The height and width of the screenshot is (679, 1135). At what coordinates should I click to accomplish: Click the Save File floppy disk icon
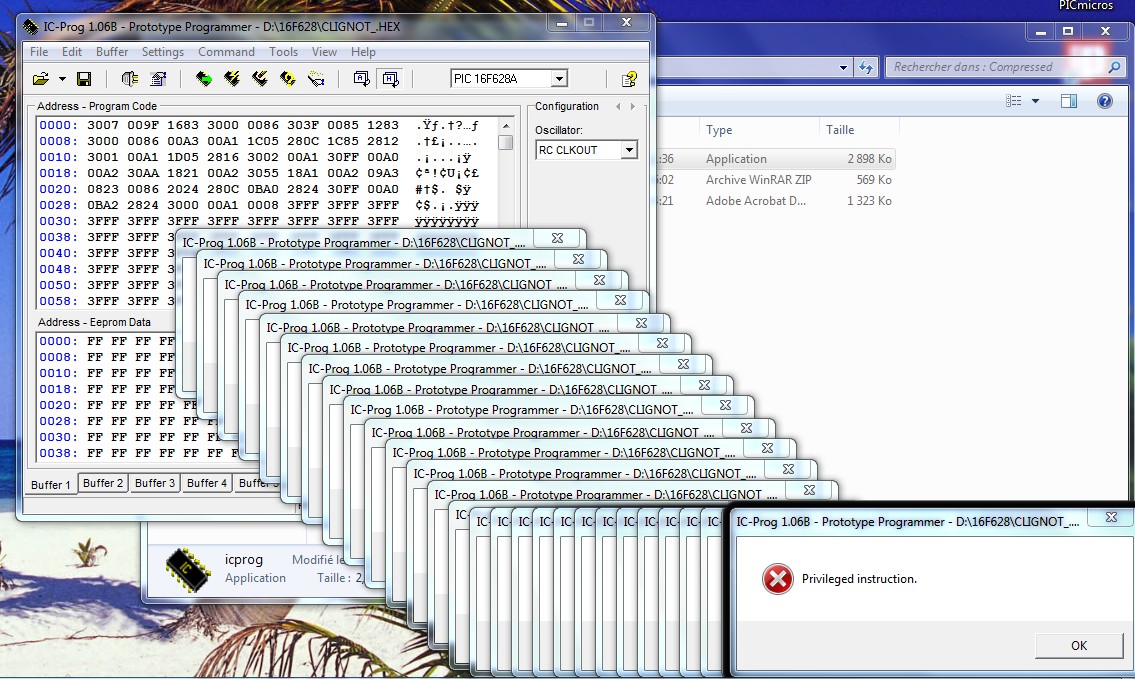pyautogui.click(x=84, y=78)
